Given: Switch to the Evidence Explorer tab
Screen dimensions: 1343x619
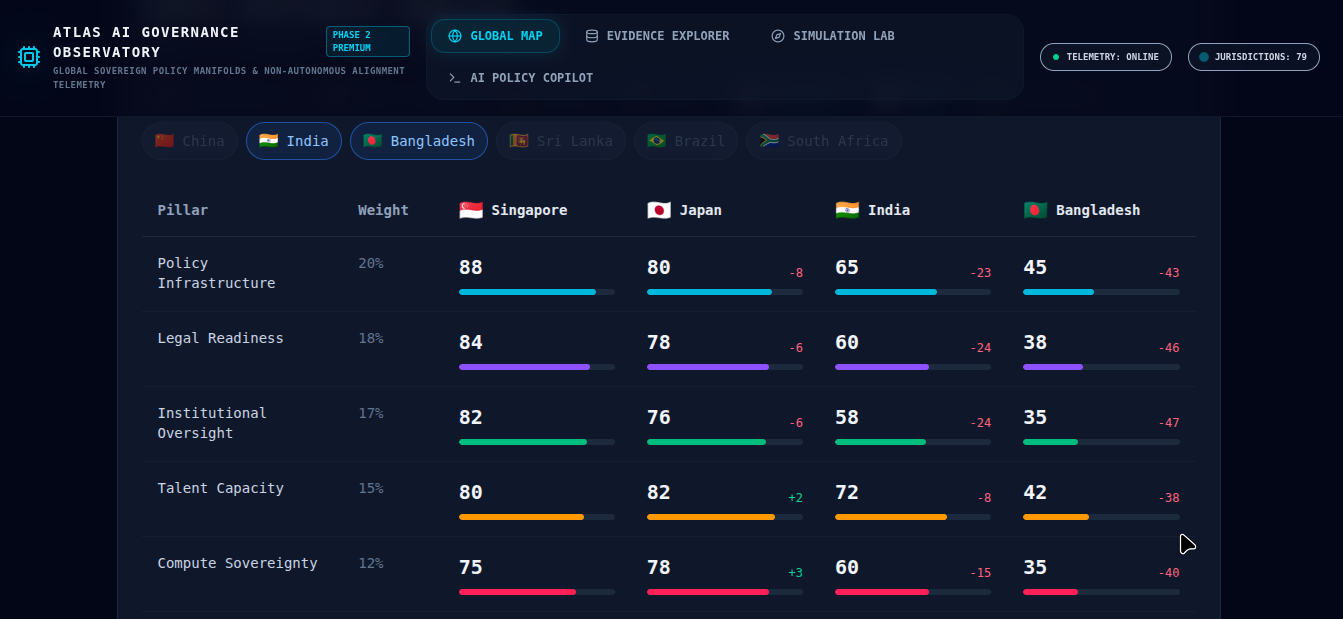Looking at the screenshot, I should (657, 36).
